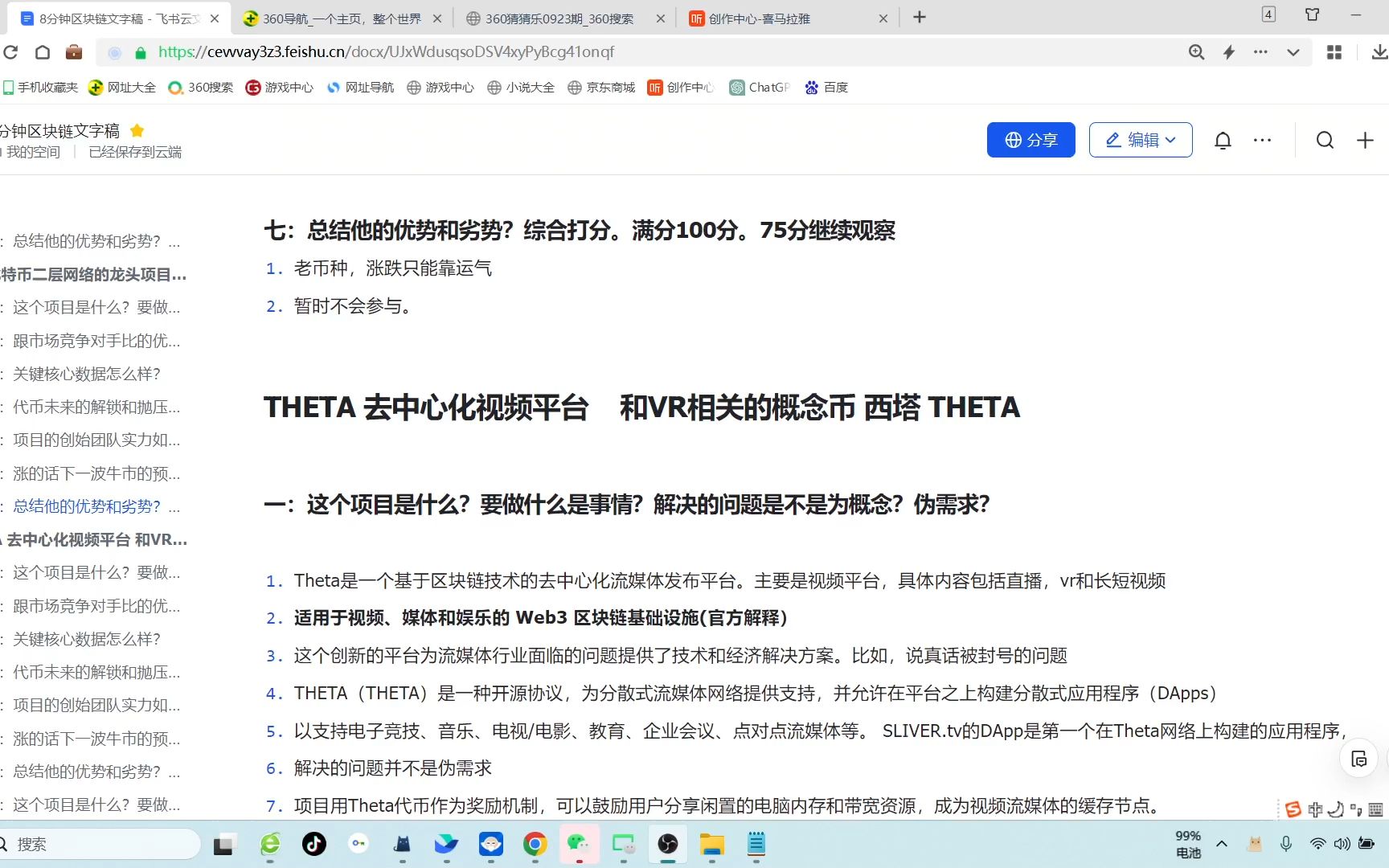This screenshot has height=868, width=1389.
Task: Open the ChatGP bookmark
Action: coord(760,88)
